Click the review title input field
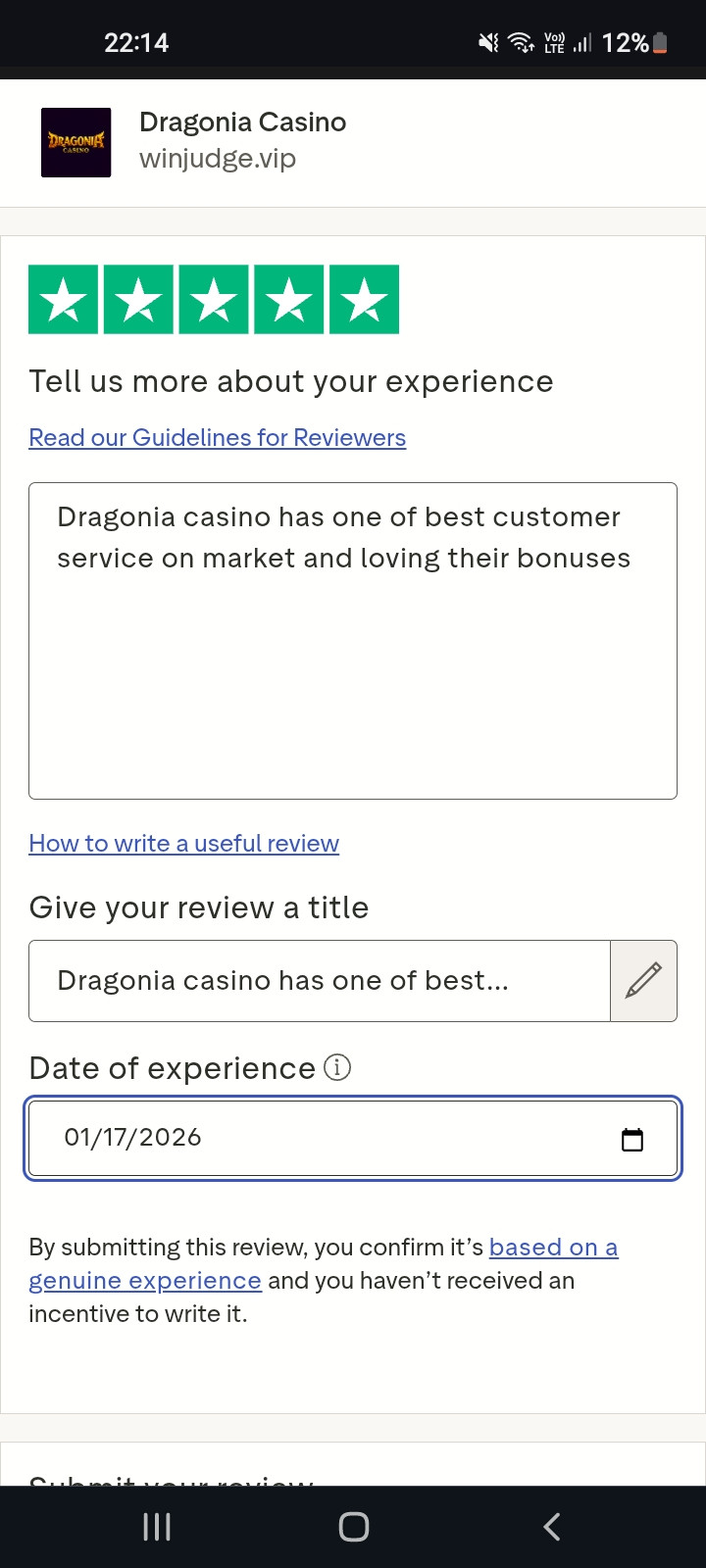 (319, 981)
